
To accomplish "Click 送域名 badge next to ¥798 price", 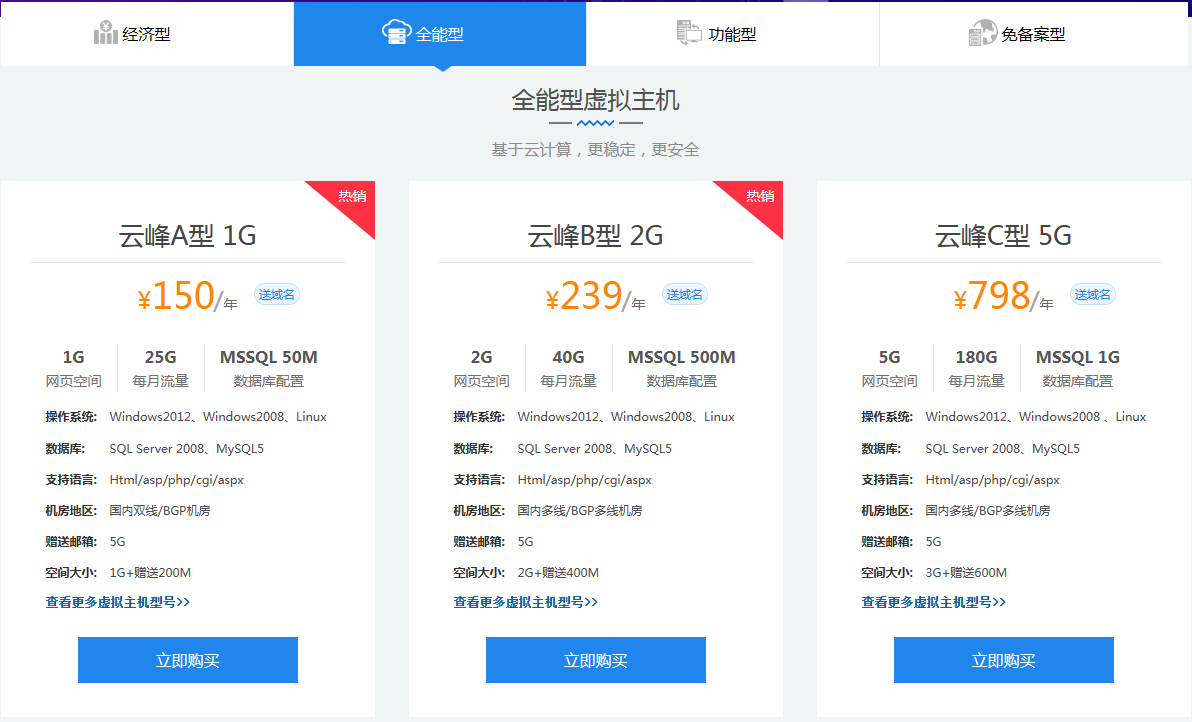I will tap(1093, 294).
